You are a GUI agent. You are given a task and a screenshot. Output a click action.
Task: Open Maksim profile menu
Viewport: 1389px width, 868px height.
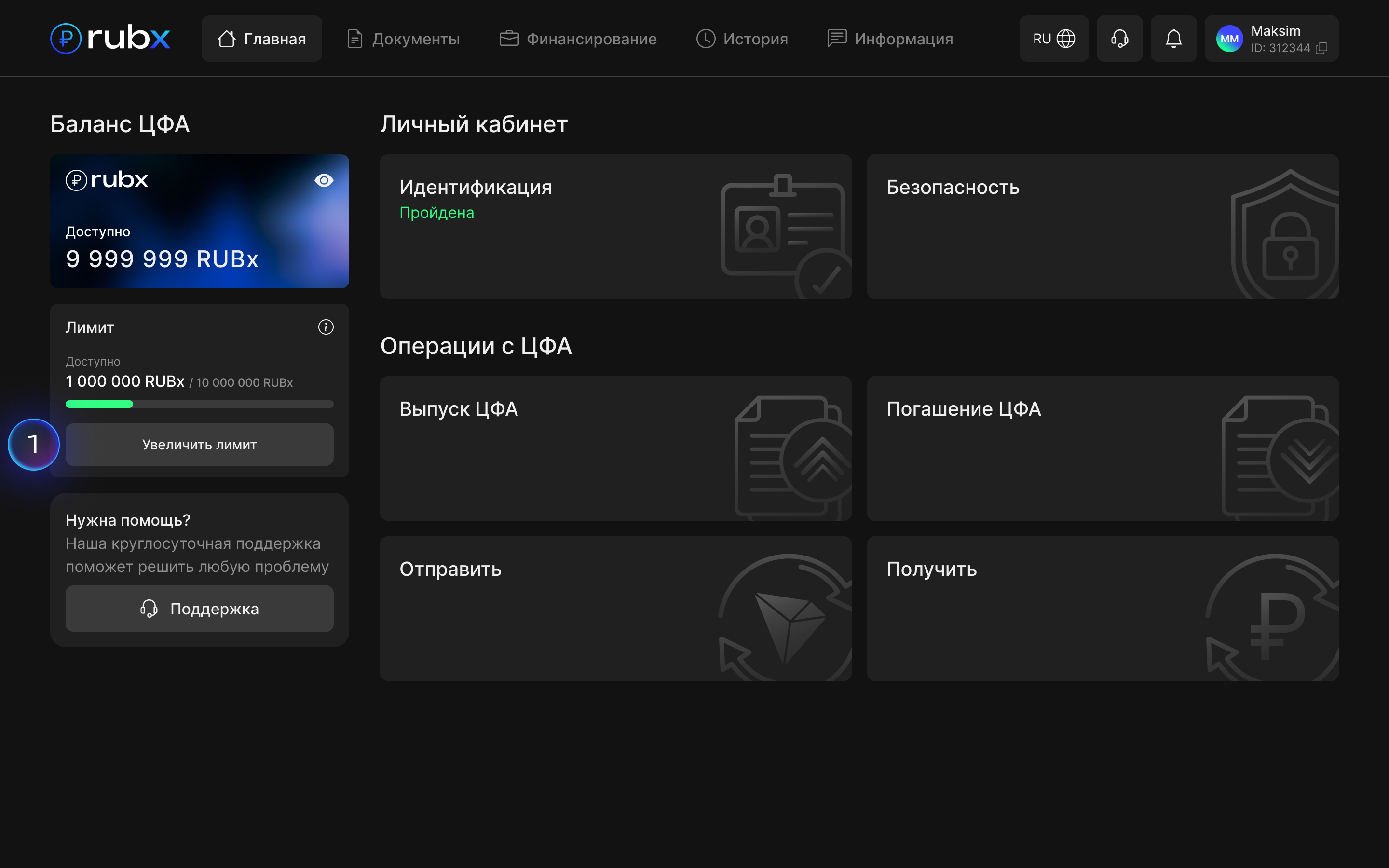pyautogui.click(x=1275, y=31)
